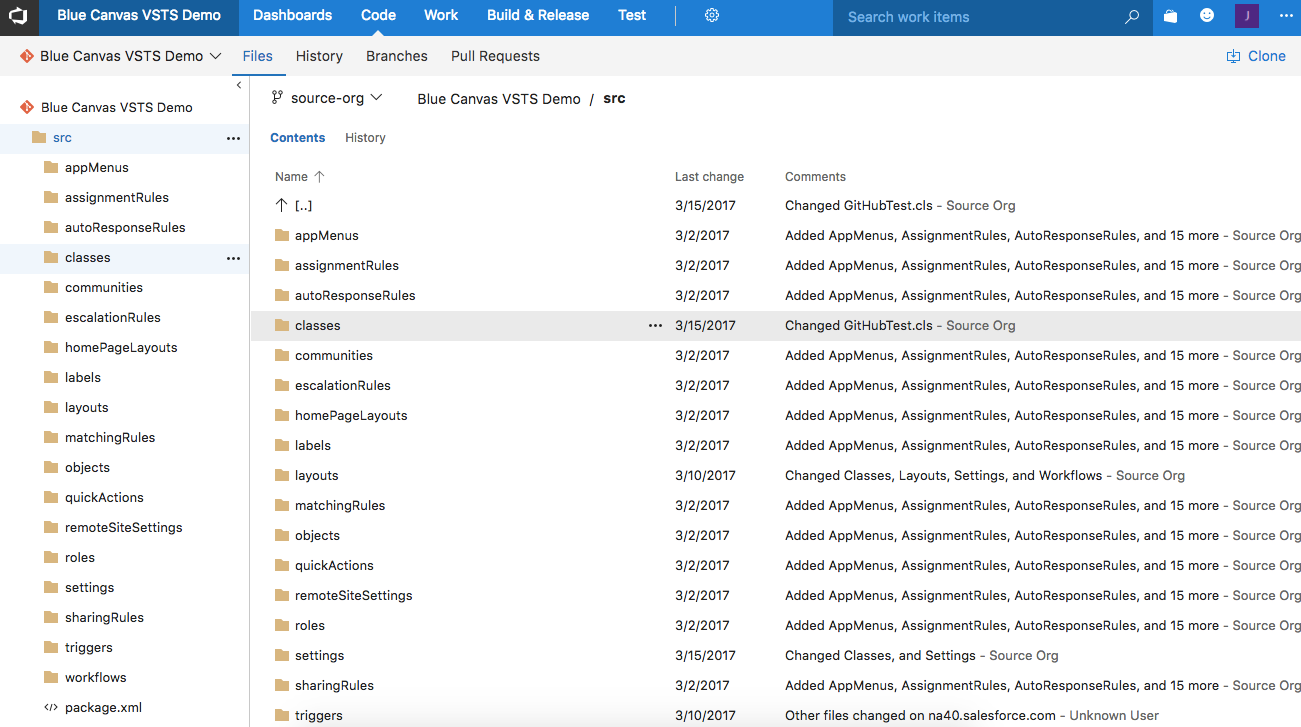Click folder icon next to layouts in table
The image size is (1301, 727).
coord(281,475)
